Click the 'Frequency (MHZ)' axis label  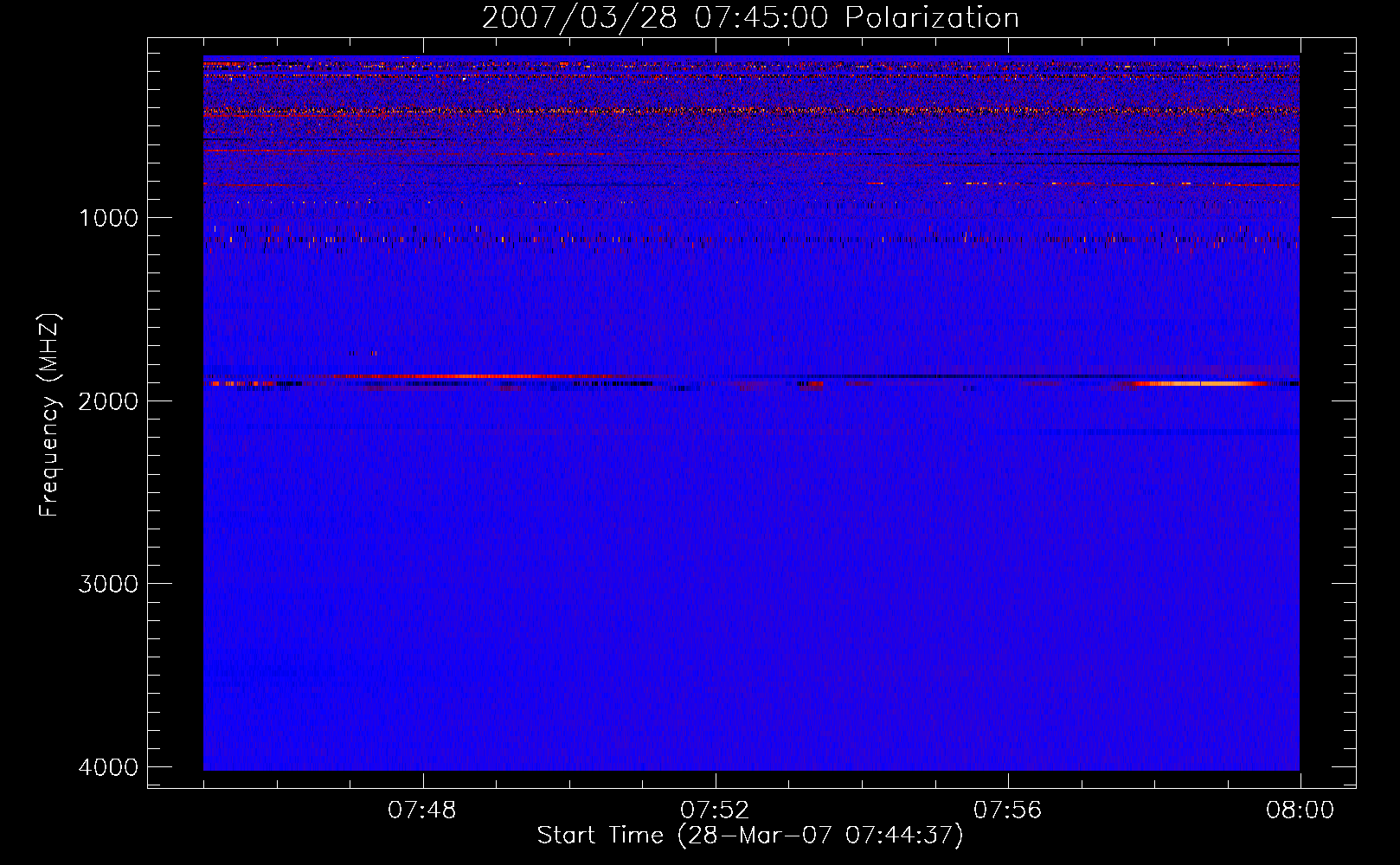click(x=50, y=415)
